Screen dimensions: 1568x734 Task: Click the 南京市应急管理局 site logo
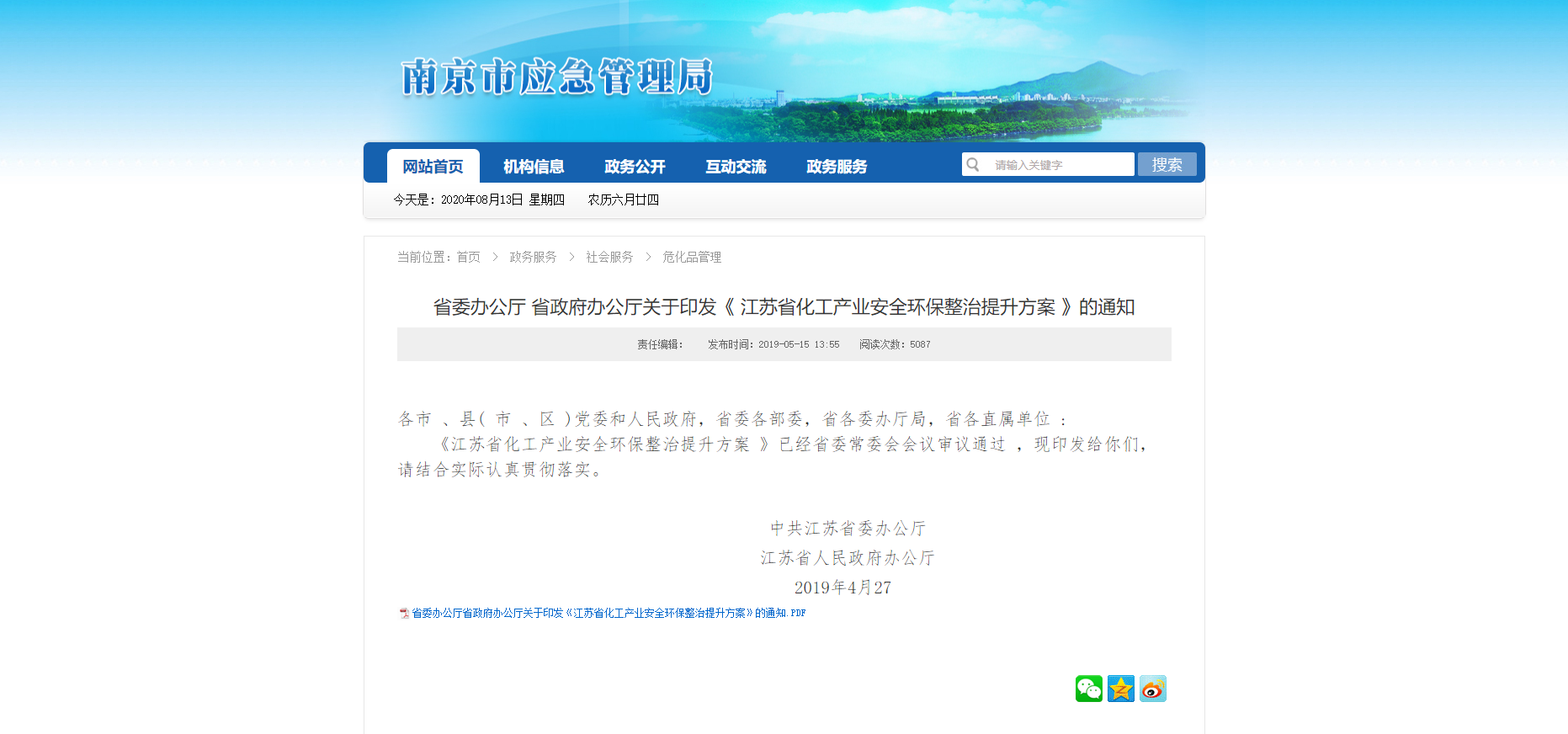coord(557,77)
